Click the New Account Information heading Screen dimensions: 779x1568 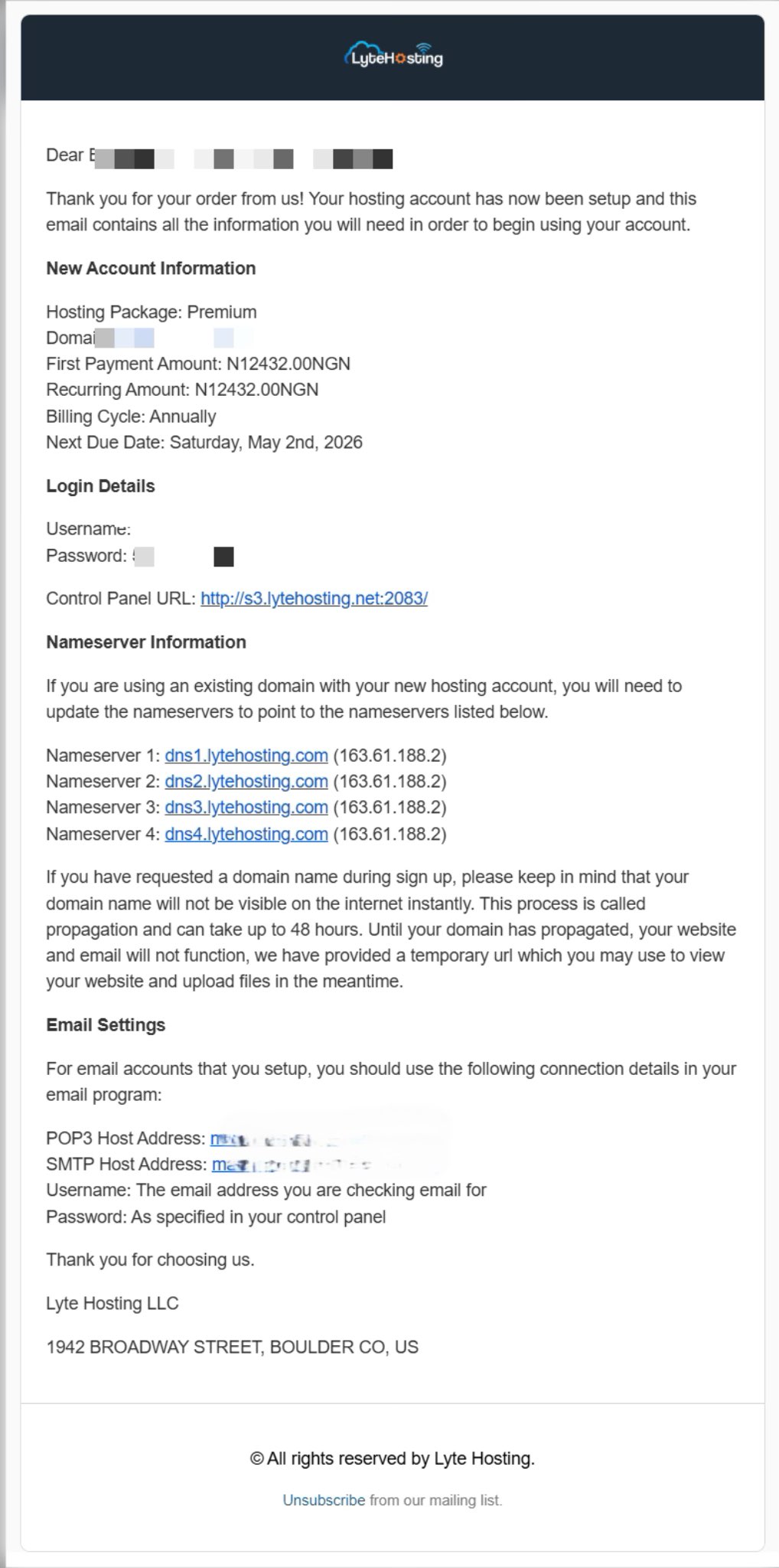(151, 269)
